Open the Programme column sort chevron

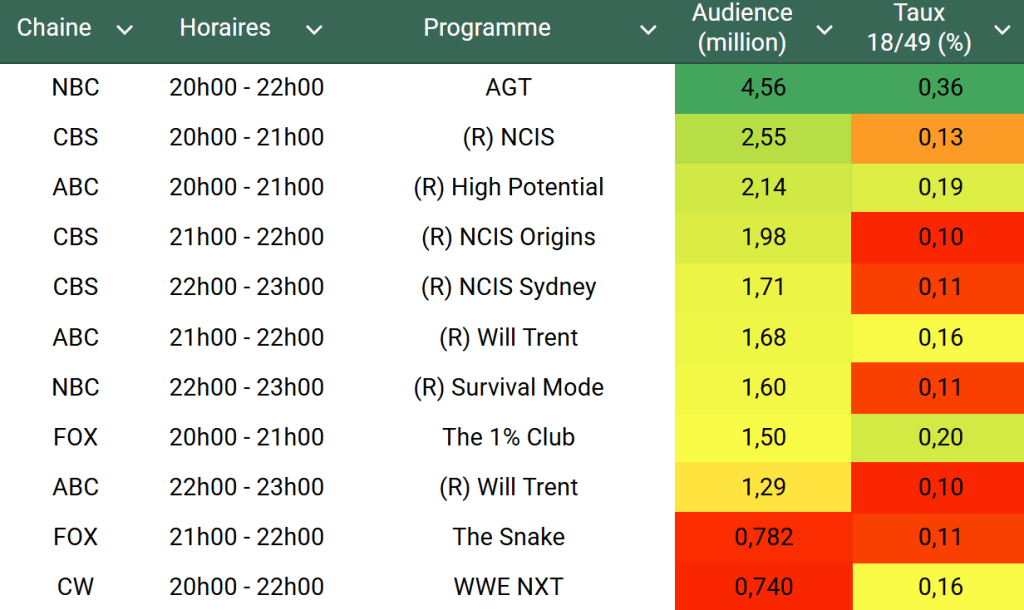[x=648, y=30]
